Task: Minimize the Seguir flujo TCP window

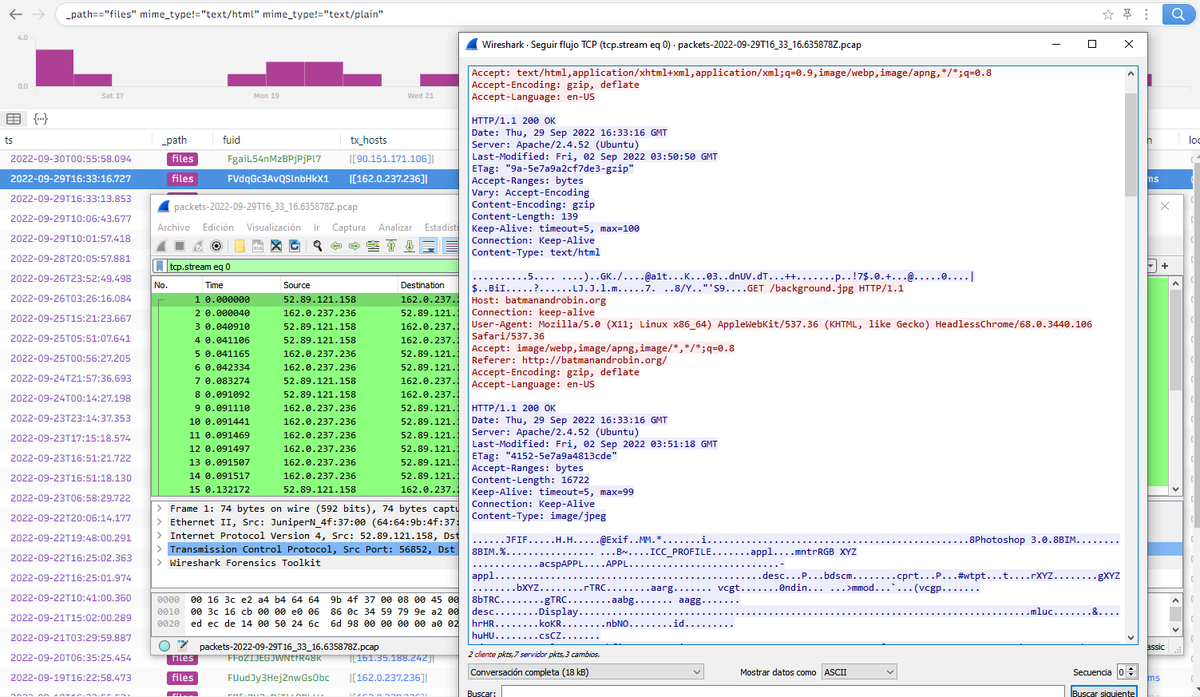Action: tap(1054, 44)
